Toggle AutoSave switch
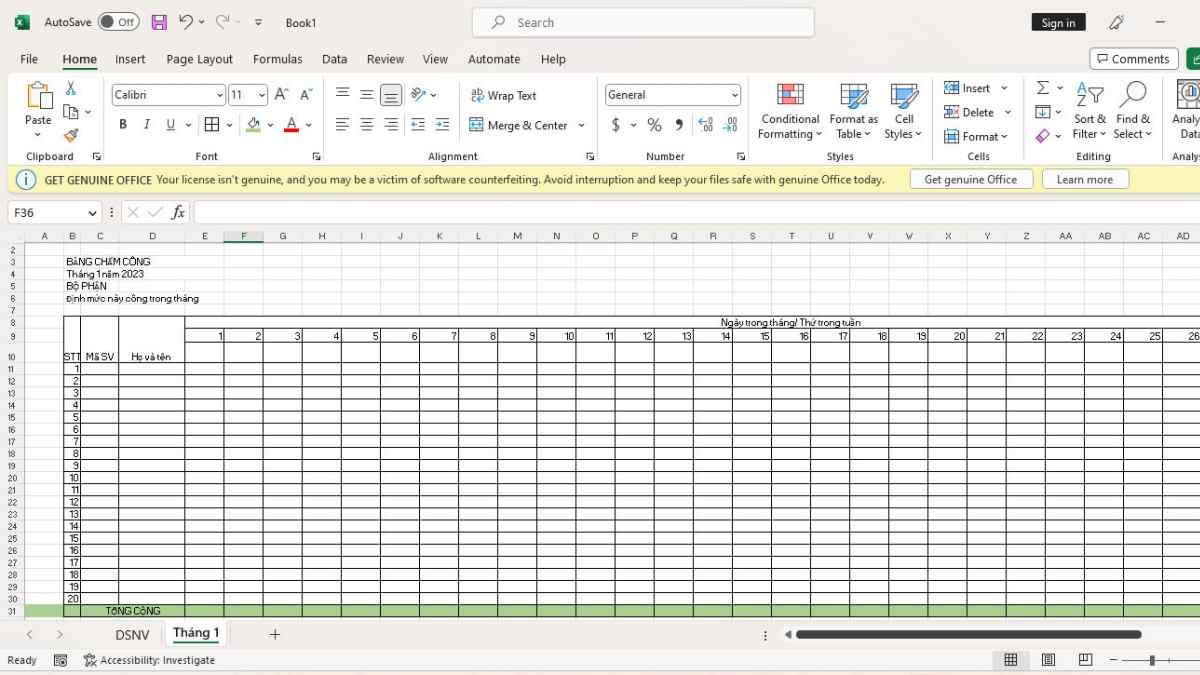The height and width of the screenshot is (675, 1200). coord(118,22)
